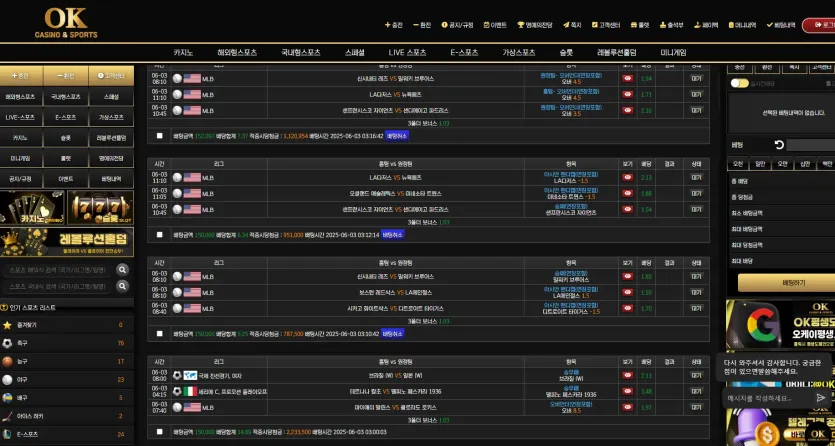The image size is (835, 446).
Task: Add 십만 amount to bet slip
Action: 805,164
